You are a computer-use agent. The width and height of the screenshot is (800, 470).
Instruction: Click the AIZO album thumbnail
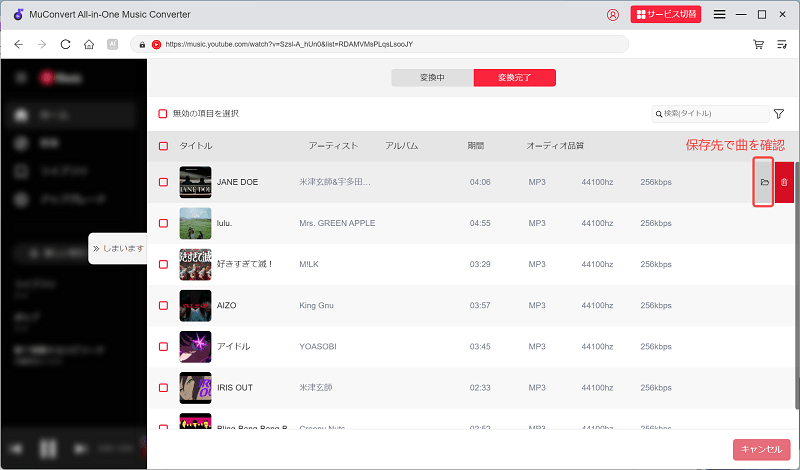click(x=195, y=305)
